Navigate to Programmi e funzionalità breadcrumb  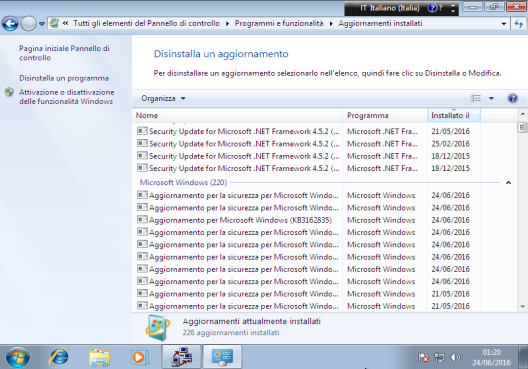pos(279,23)
